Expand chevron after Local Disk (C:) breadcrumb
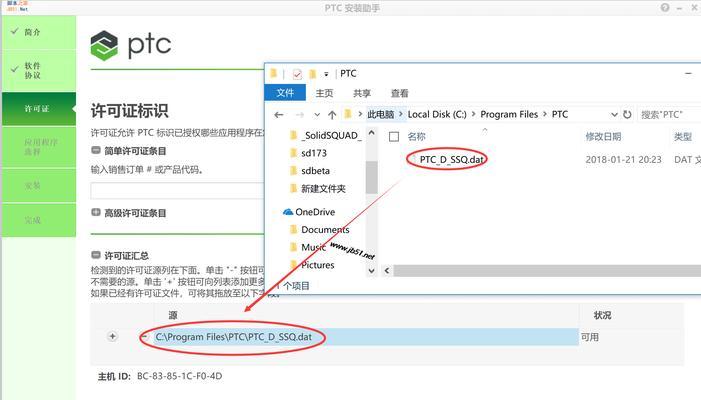 pos(473,114)
